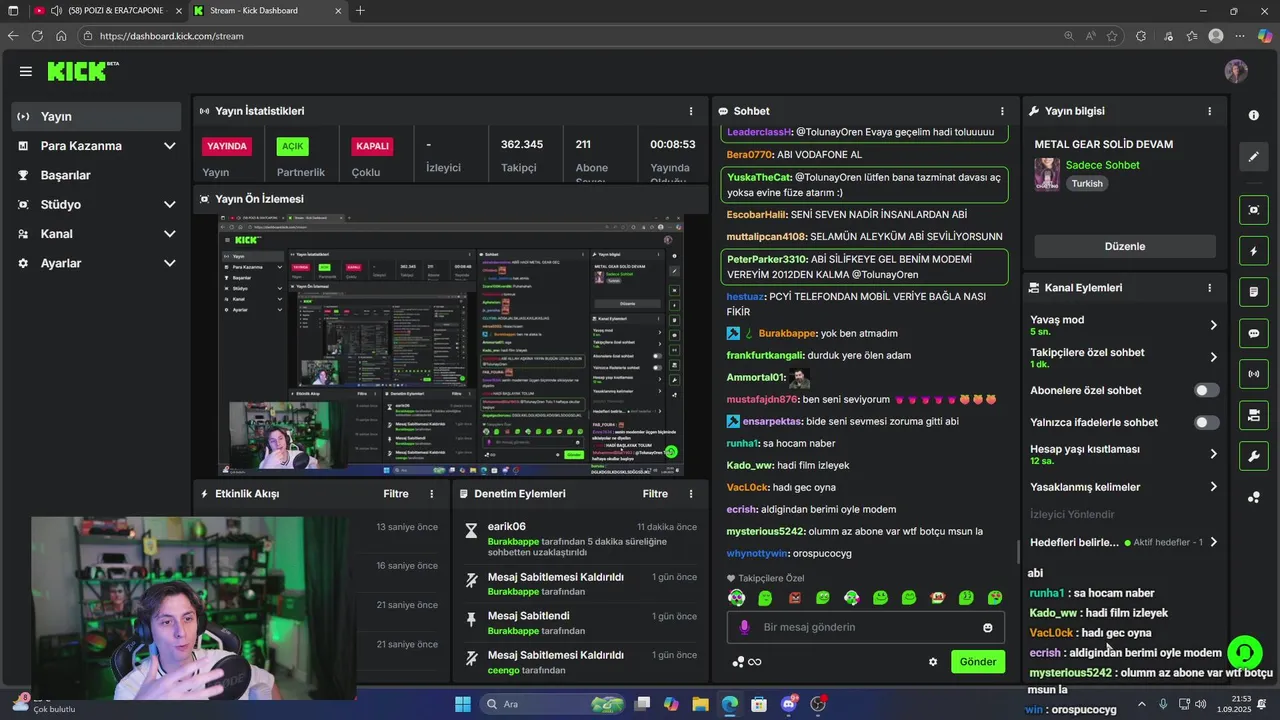Open Sohbet panel three-dot menu
The image size is (1280, 720).
1002,111
